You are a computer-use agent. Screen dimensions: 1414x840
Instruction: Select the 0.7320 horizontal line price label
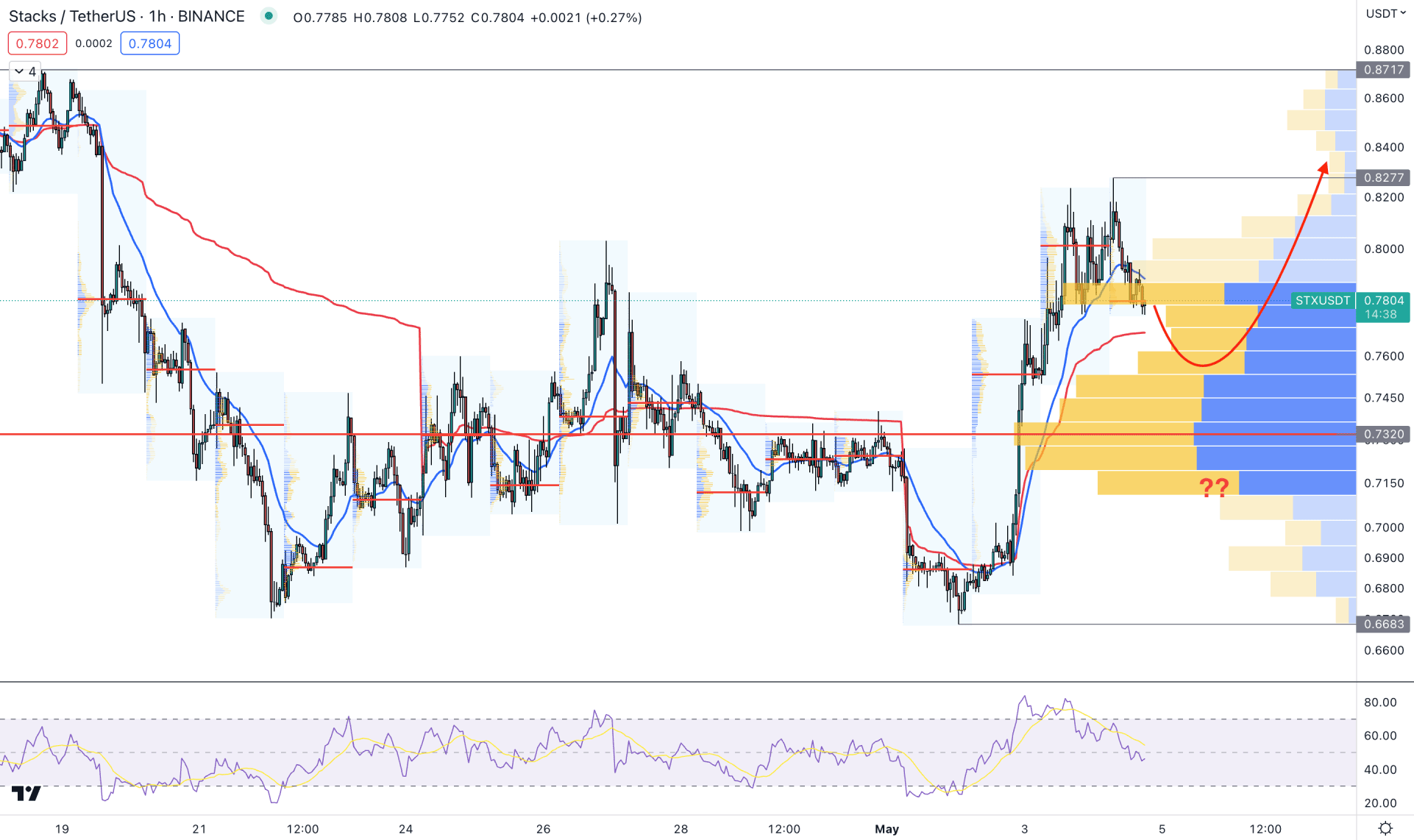pos(1383,434)
